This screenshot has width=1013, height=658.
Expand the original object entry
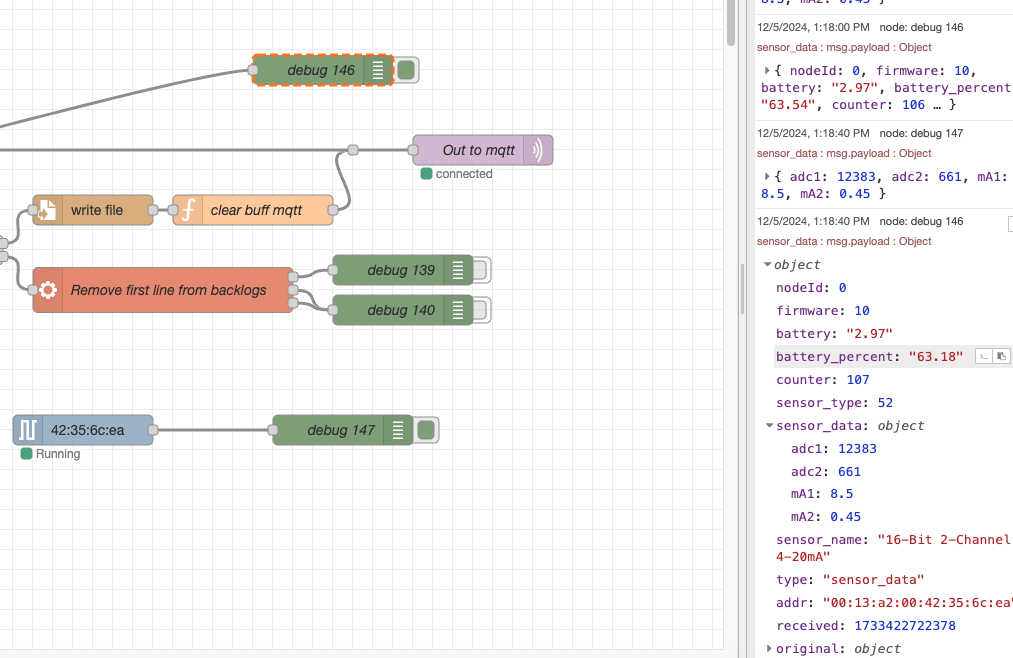[x=768, y=648]
